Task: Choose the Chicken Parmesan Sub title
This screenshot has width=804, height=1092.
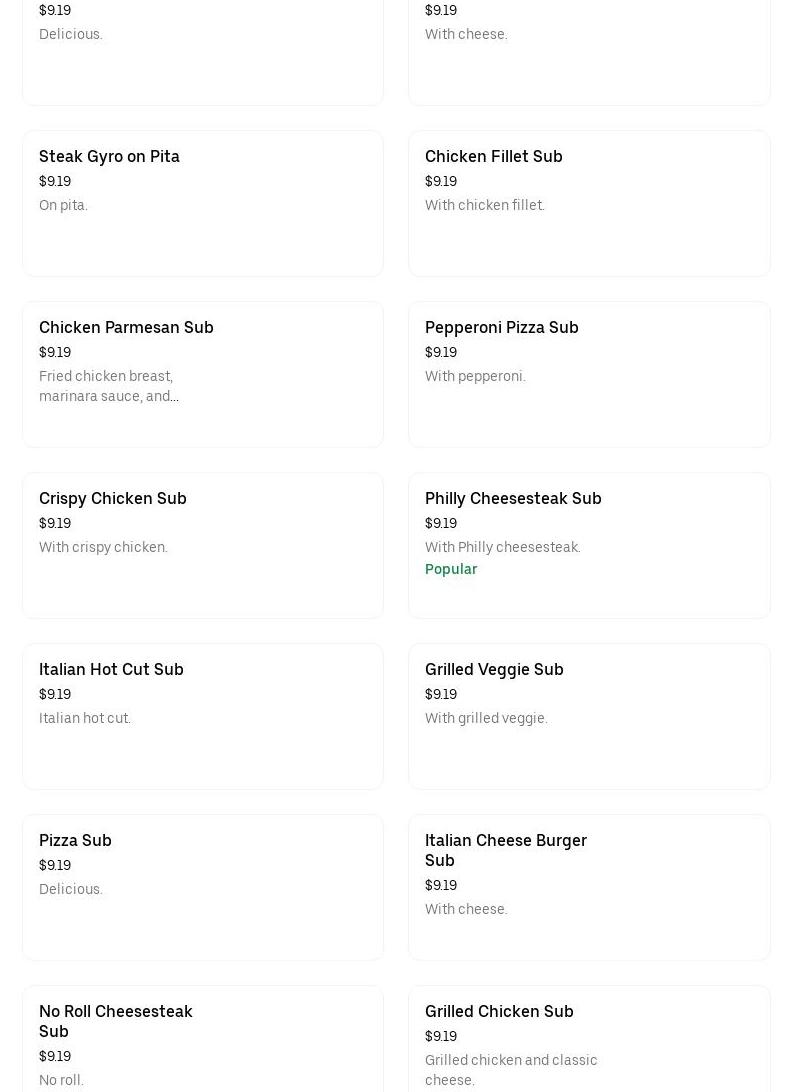Action: 126,327
